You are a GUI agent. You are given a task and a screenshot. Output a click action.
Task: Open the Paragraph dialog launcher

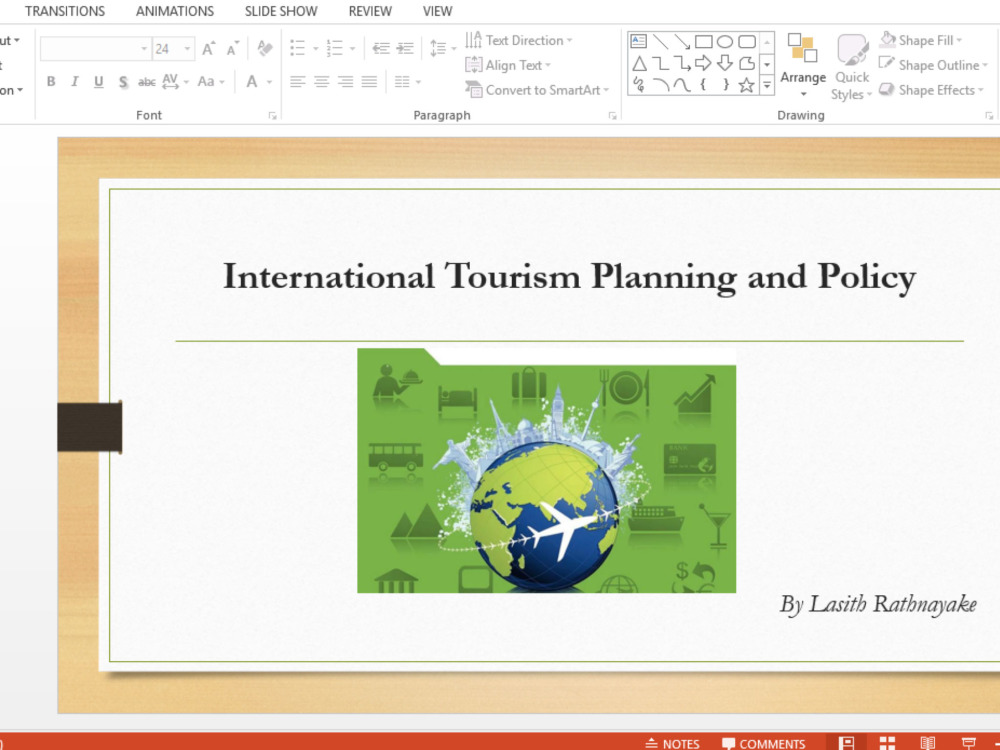[x=612, y=115]
